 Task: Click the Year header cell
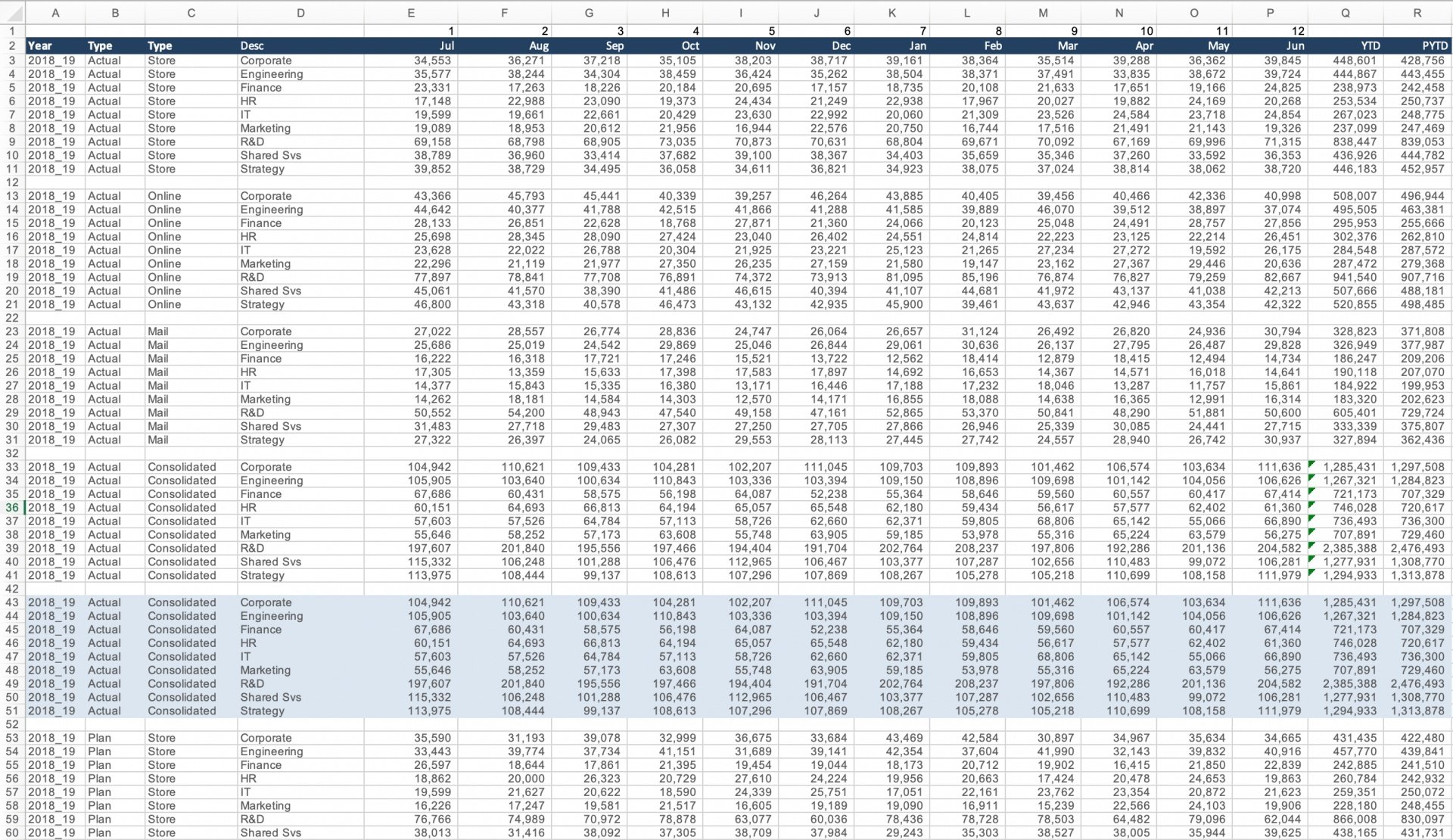tap(55, 46)
